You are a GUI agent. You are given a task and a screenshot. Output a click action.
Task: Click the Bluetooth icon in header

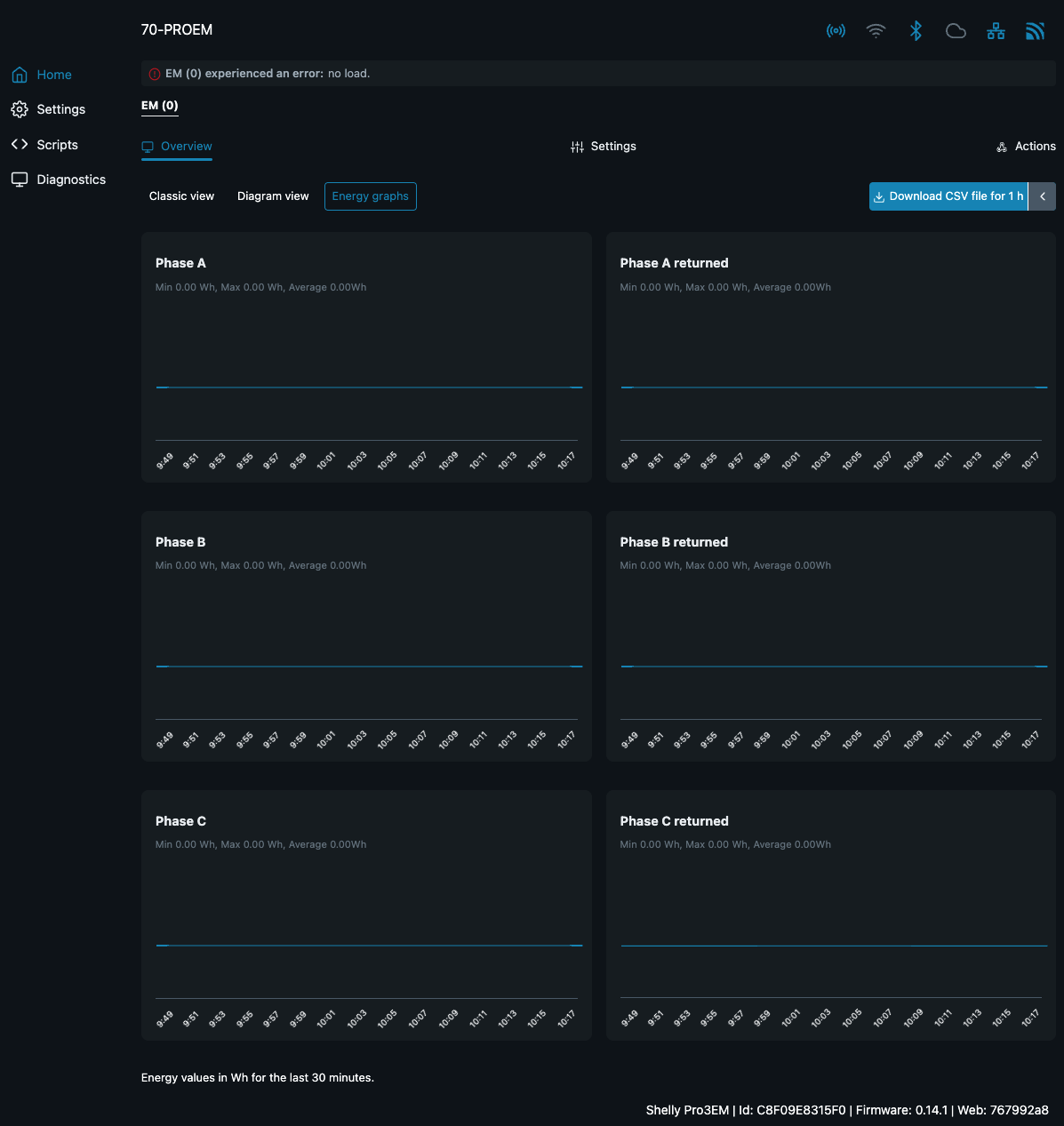(916, 31)
